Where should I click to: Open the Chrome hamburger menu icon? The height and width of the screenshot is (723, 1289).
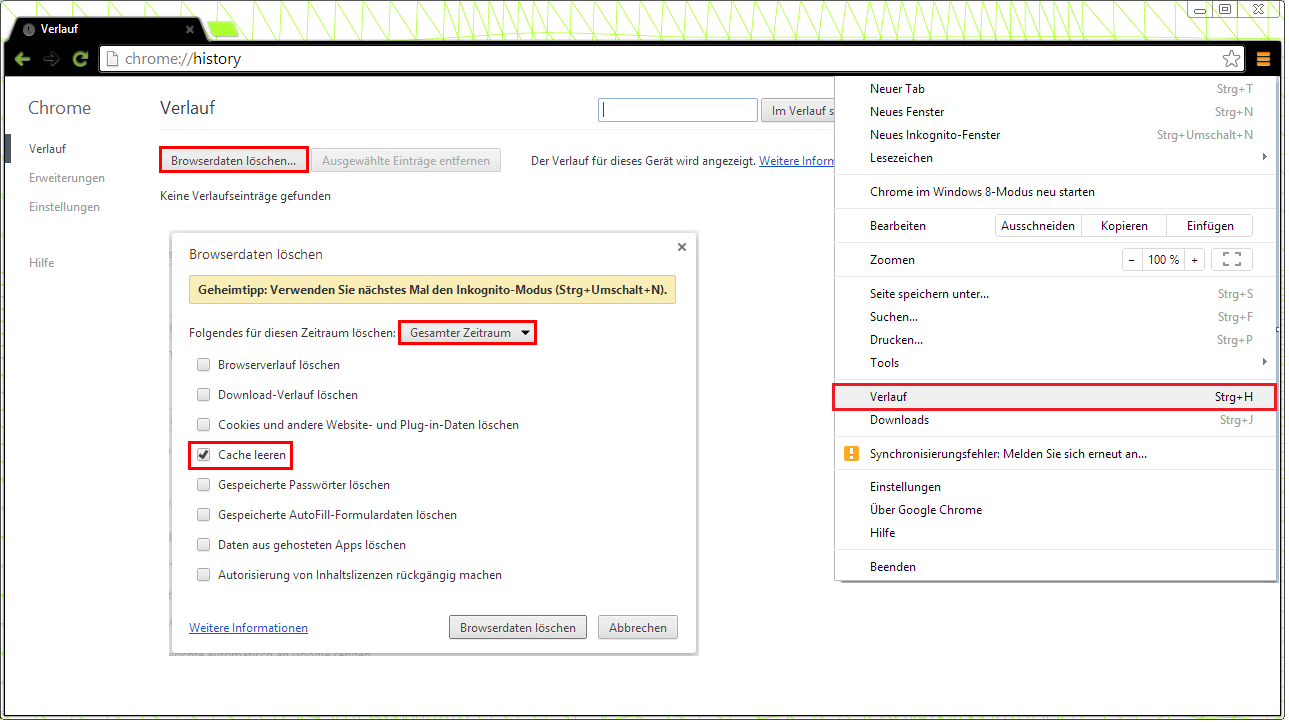coord(1263,59)
